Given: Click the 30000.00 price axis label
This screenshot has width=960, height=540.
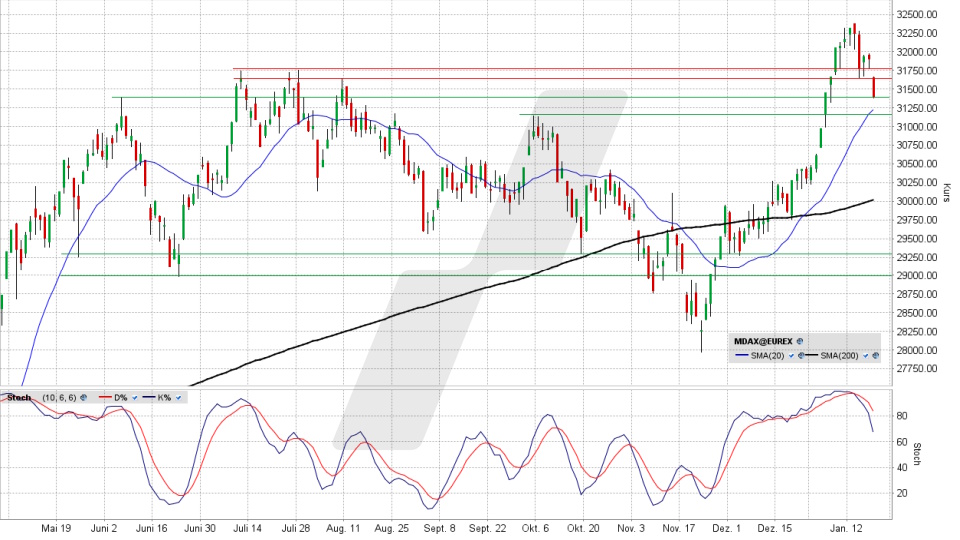Looking at the screenshot, I should coord(917,201).
